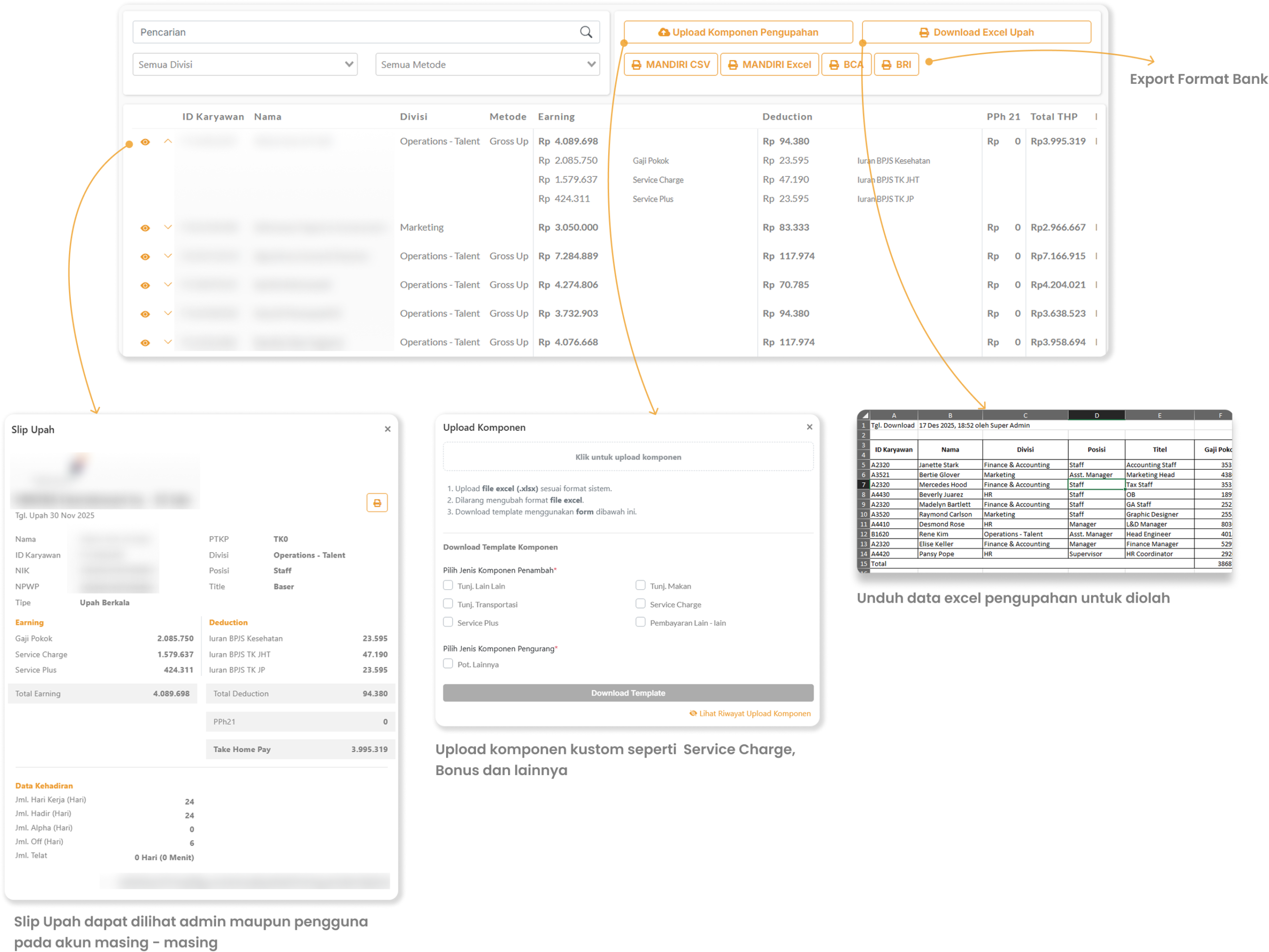
Task: Open the Semua Divisi dropdown
Action: (245, 64)
